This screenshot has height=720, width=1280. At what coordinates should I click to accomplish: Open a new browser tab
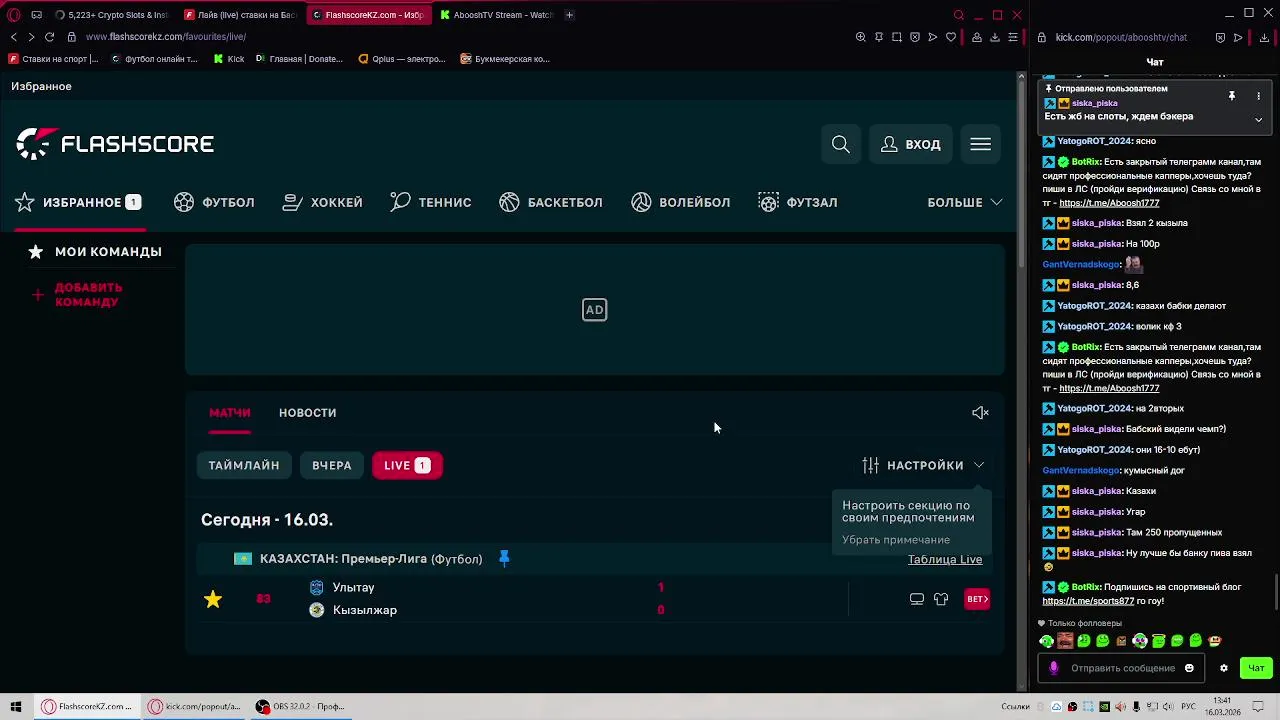click(569, 15)
